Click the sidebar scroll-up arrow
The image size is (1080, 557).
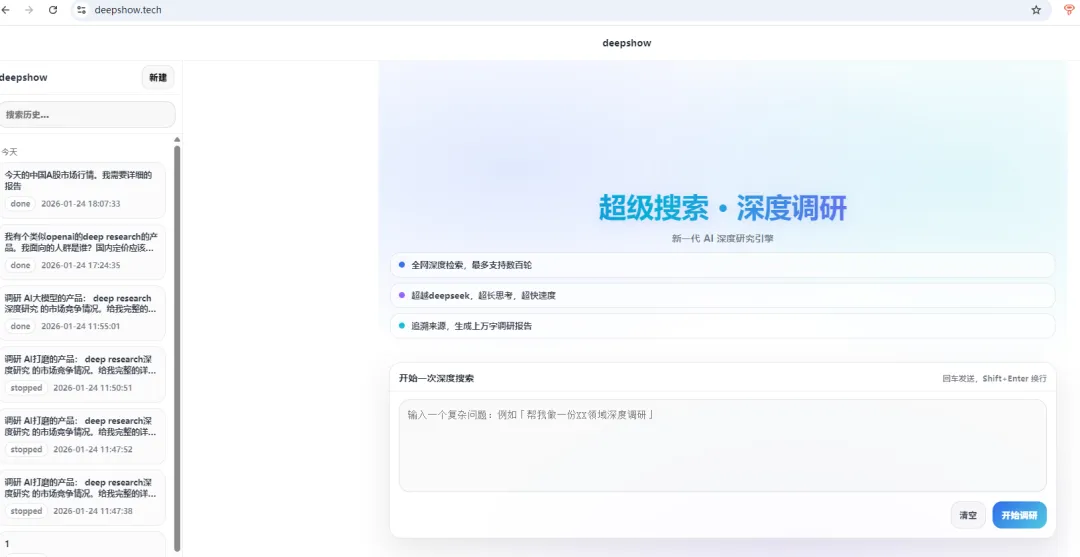177,140
